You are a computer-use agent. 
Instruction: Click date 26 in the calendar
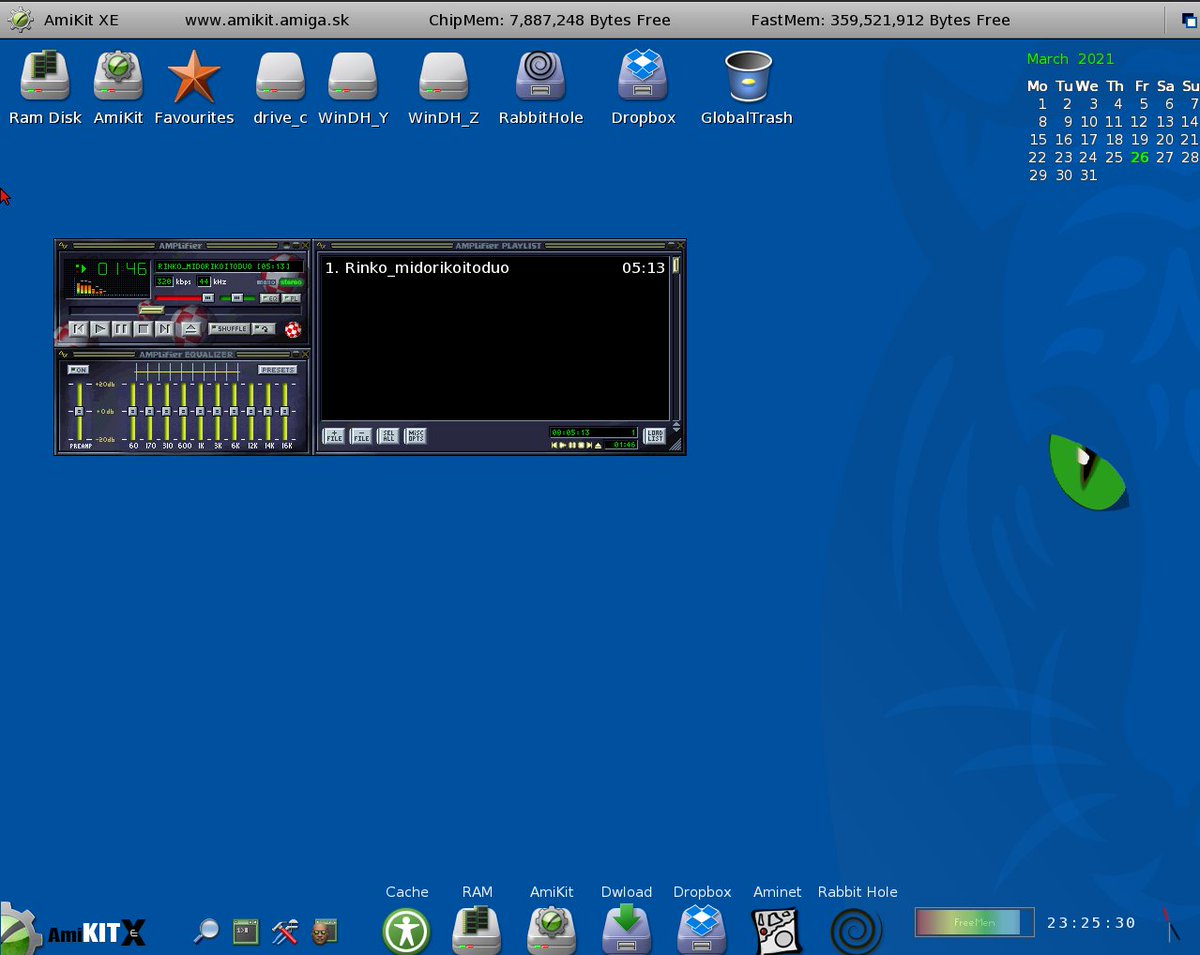pos(1140,157)
